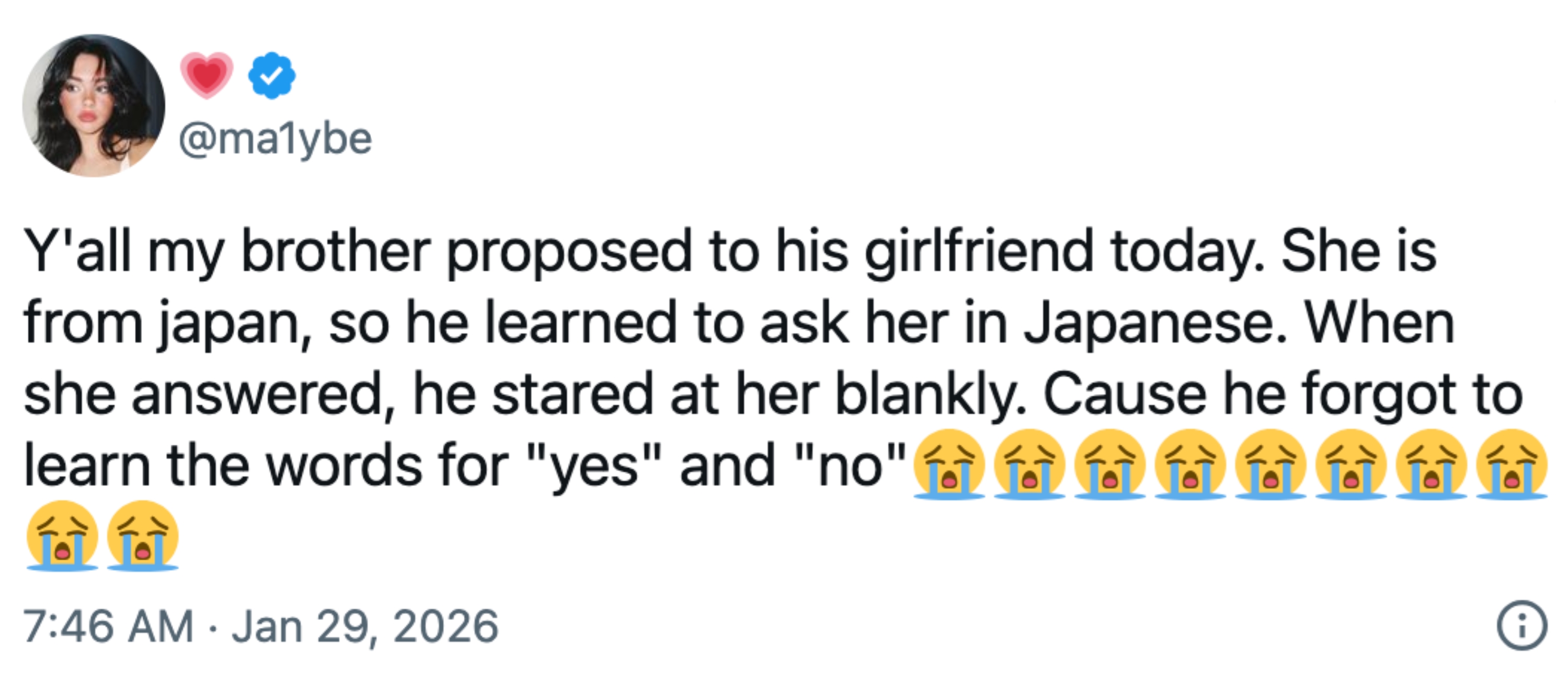Click the word "brother" in the tweet

click(x=336, y=251)
